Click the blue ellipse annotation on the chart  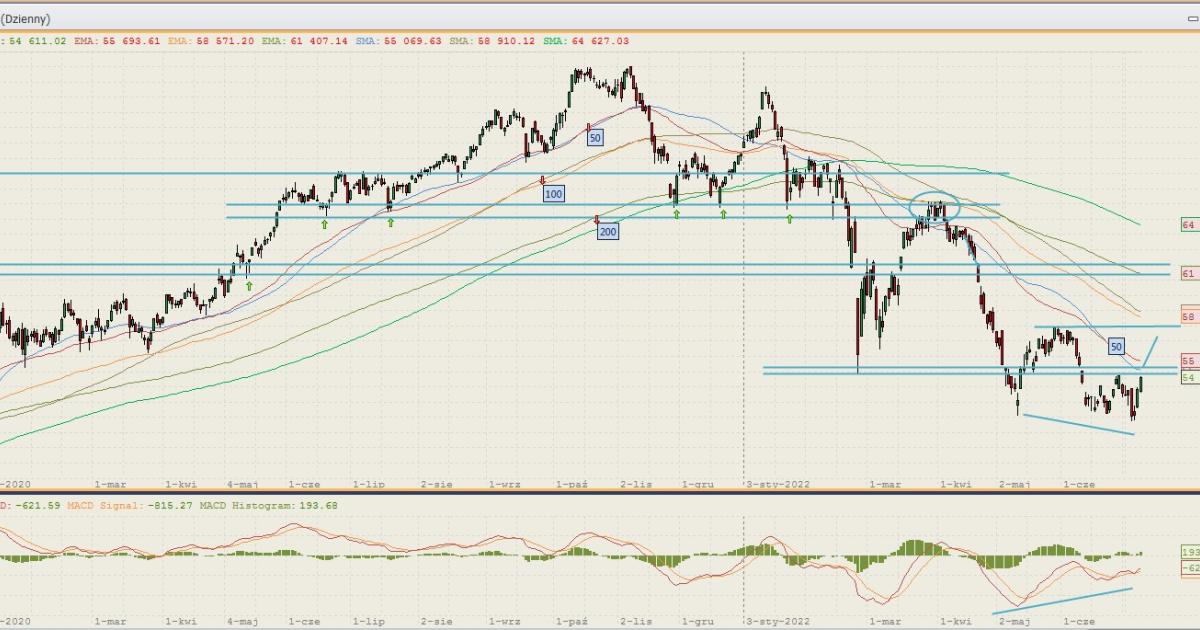pyautogui.click(x=935, y=207)
